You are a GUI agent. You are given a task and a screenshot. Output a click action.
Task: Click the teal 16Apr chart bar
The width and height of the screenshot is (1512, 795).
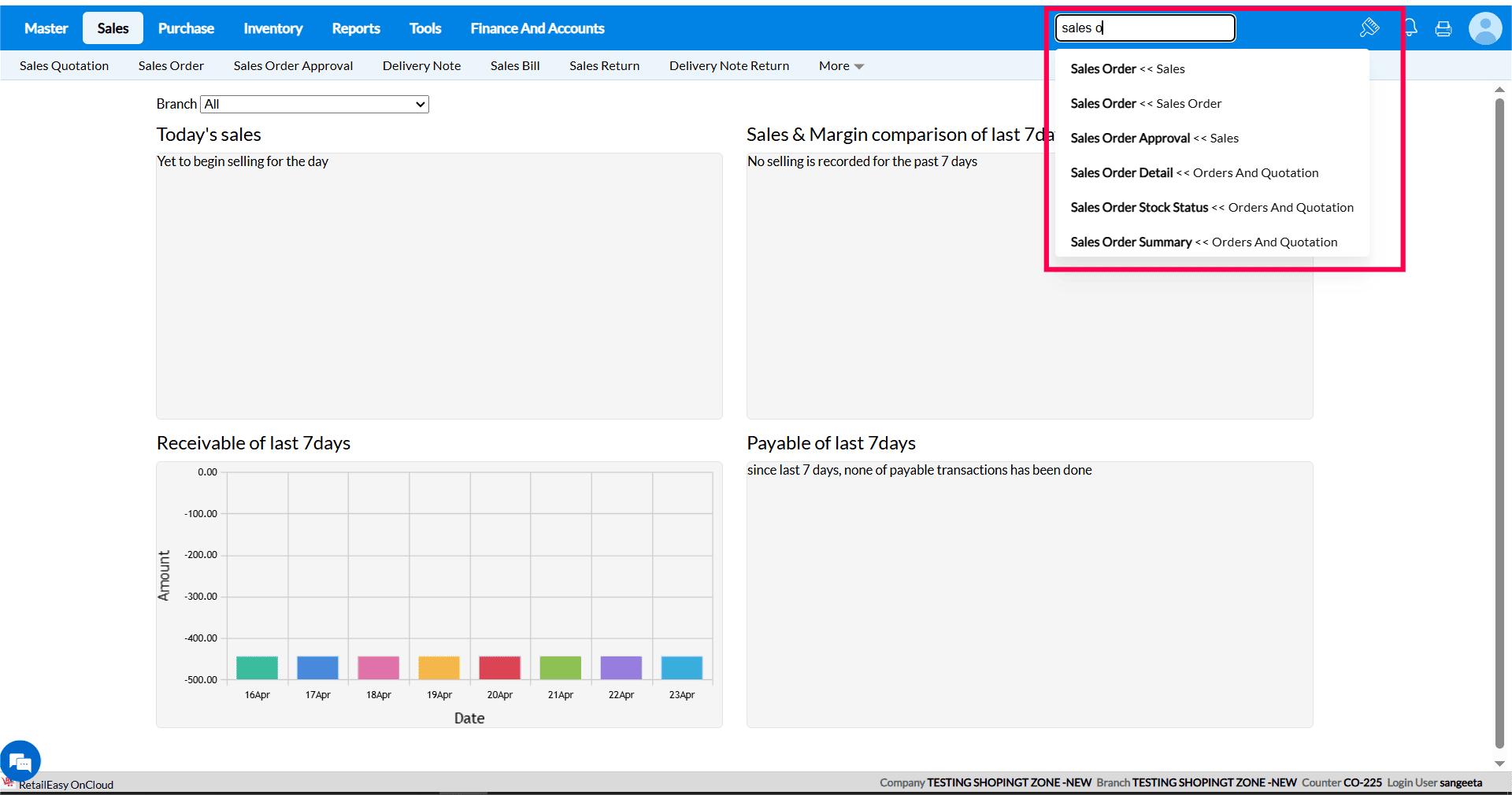point(257,667)
